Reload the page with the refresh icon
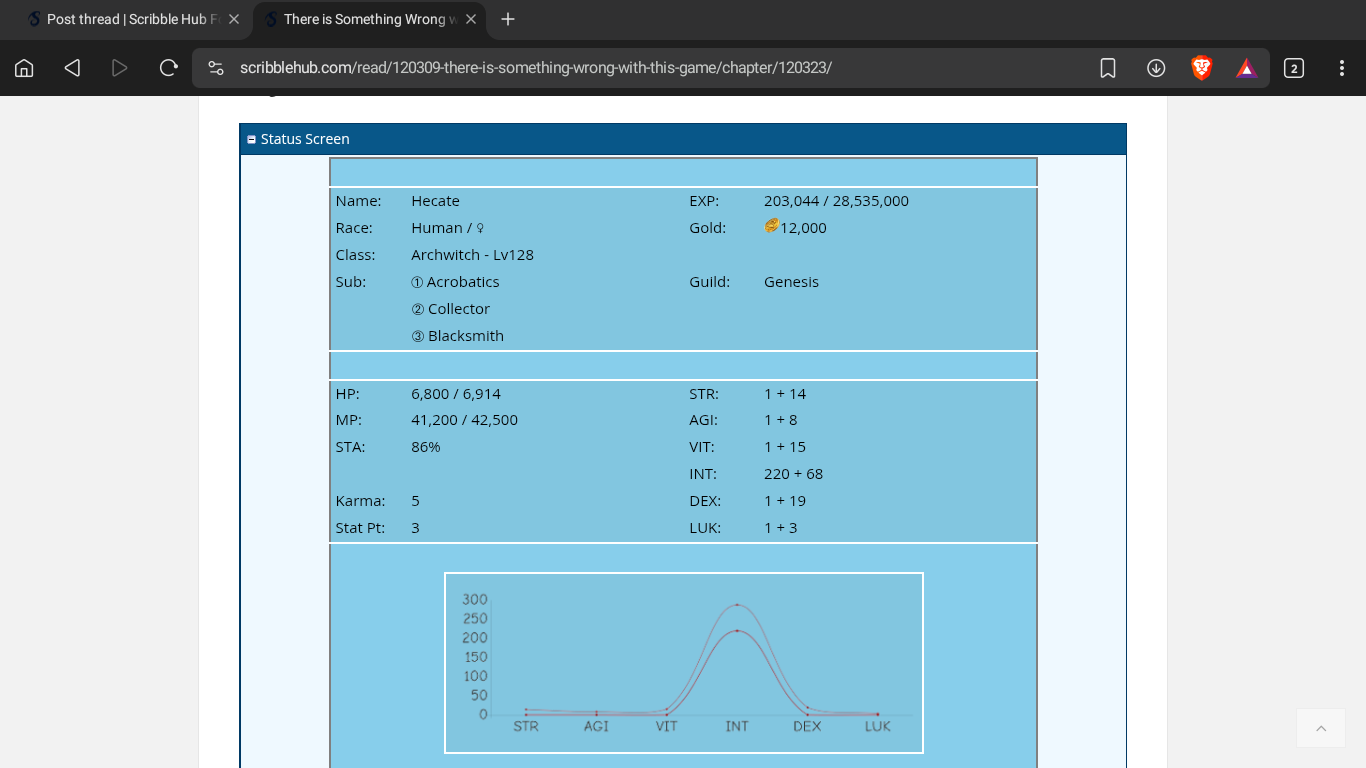 168,68
